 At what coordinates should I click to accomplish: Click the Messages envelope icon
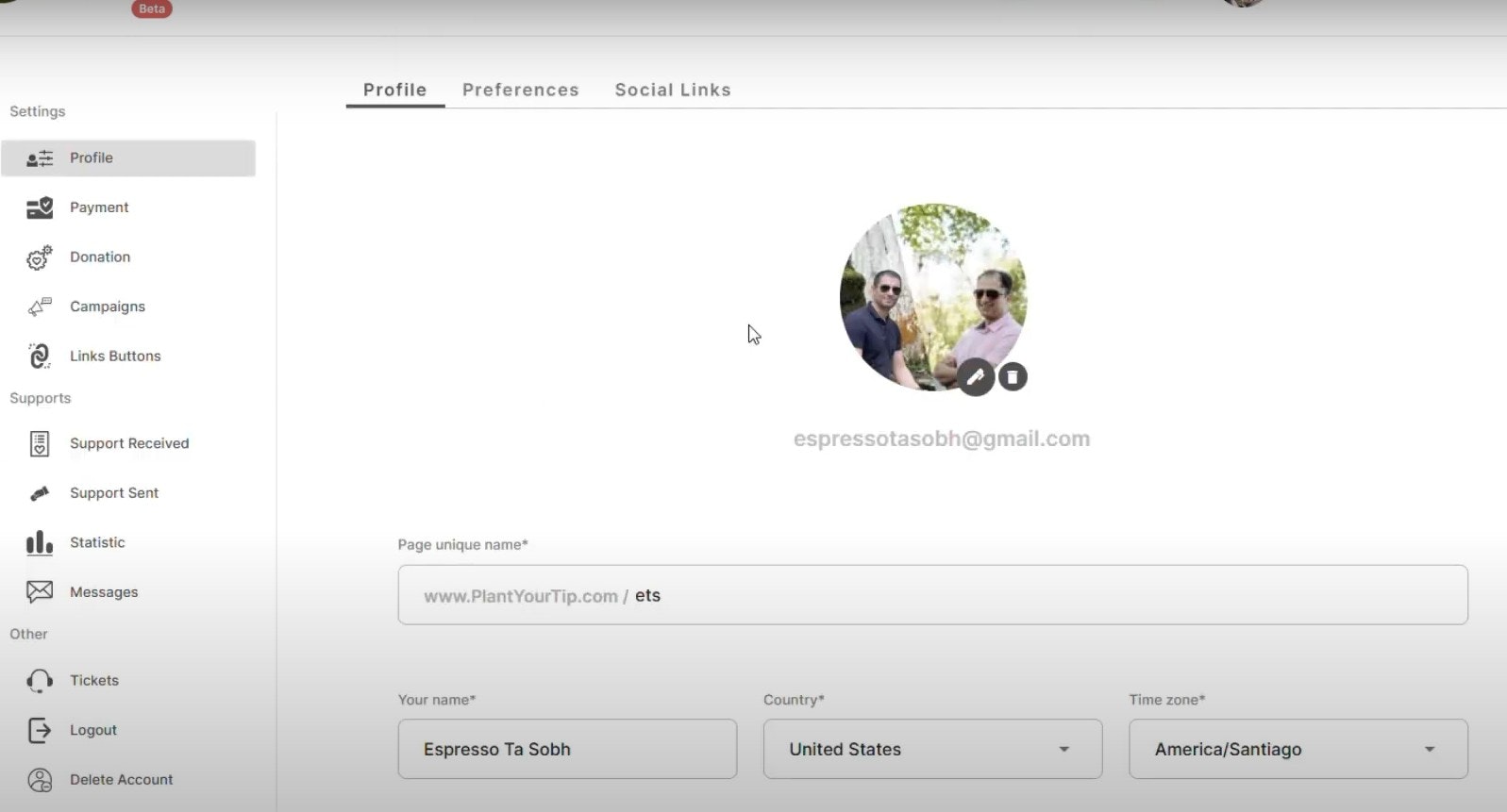[40, 592]
